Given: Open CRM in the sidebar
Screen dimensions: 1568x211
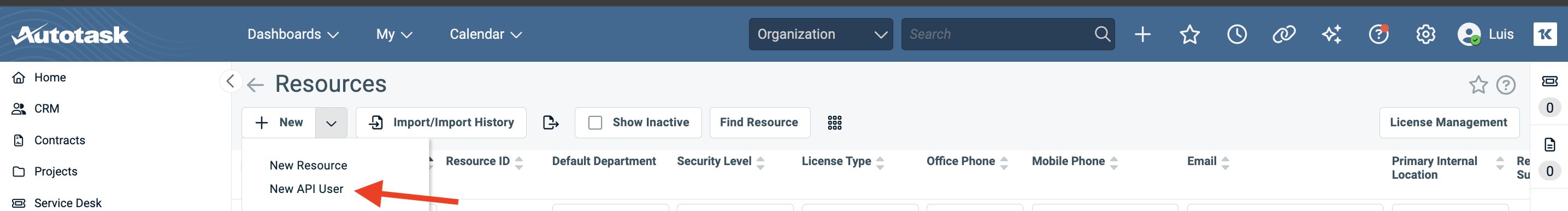Looking at the screenshot, I should pyautogui.click(x=46, y=109).
